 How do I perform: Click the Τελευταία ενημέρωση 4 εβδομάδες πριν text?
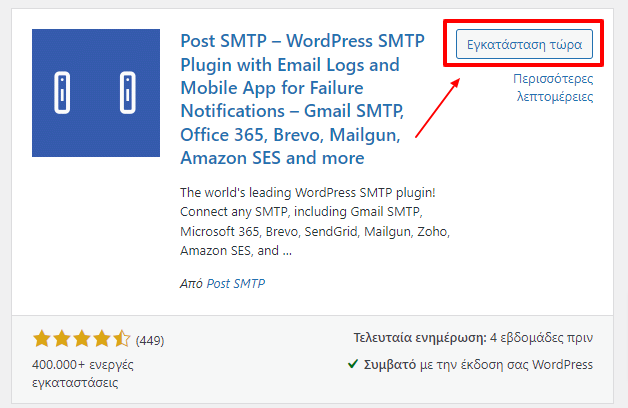coord(473,338)
